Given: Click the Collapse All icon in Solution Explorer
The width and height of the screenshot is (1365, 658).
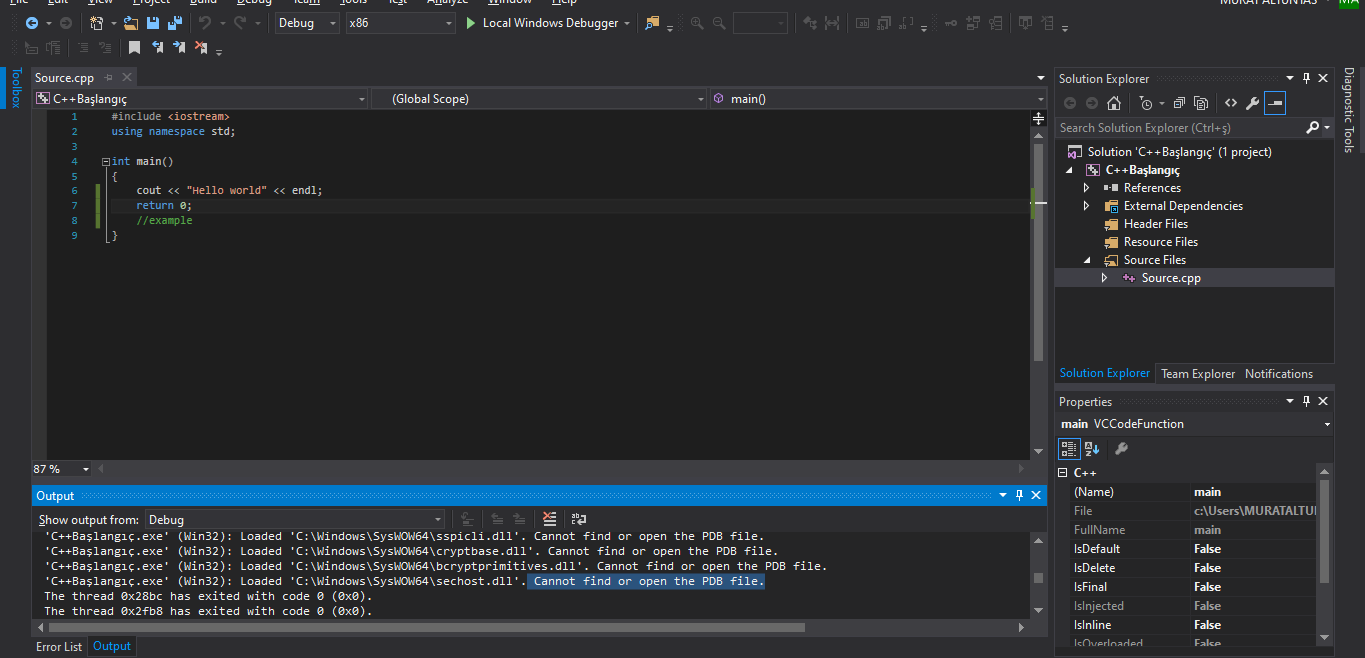Looking at the screenshot, I should pos(1179,103).
